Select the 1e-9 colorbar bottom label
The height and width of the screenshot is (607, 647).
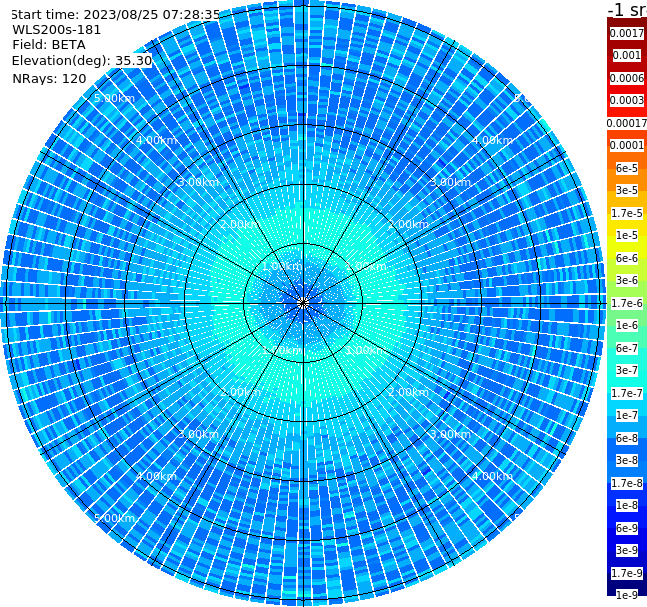(627, 595)
